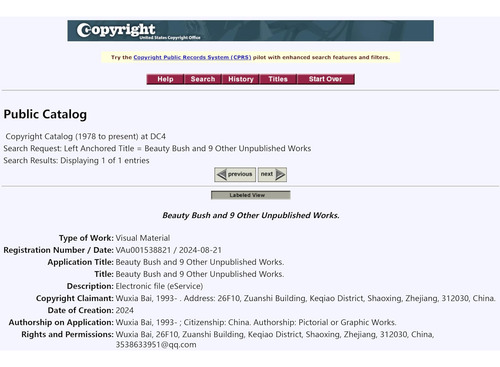Go to the previous record
Image resolution: width=500 pixels, height=367 pixels.
click(x=235, y=174)
